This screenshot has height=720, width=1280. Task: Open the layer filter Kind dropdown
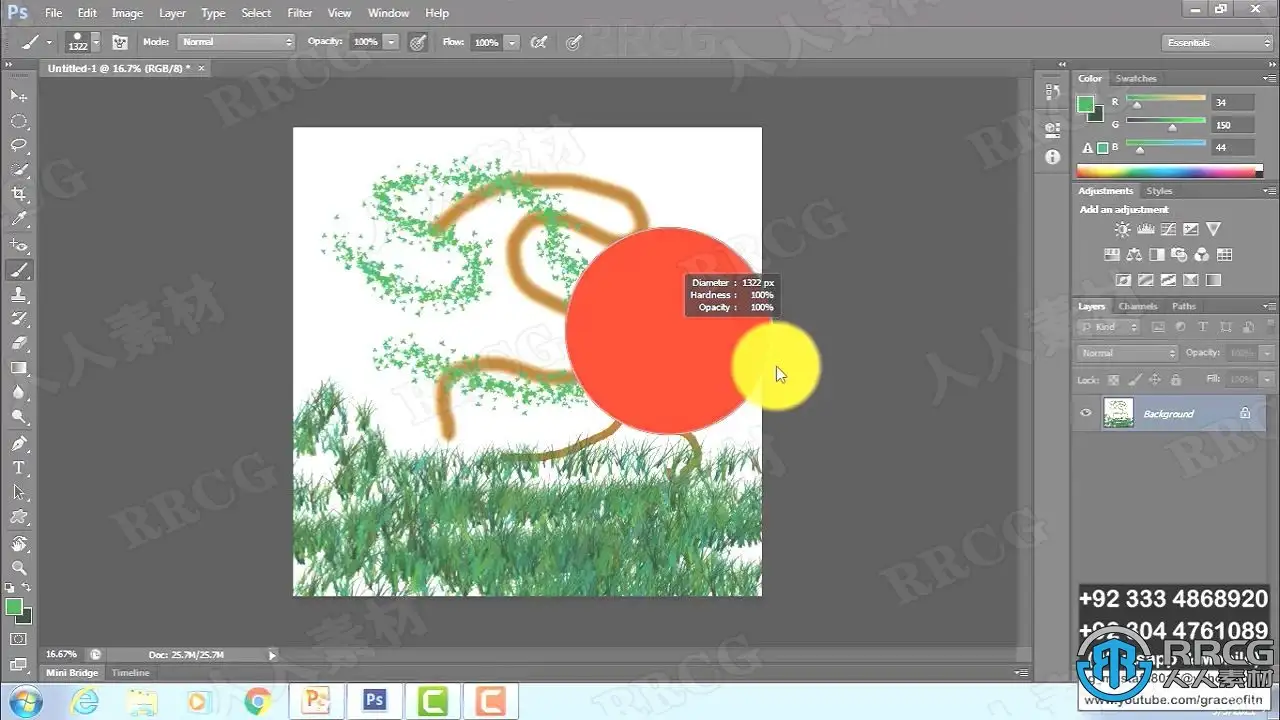tap(1110, 327)
